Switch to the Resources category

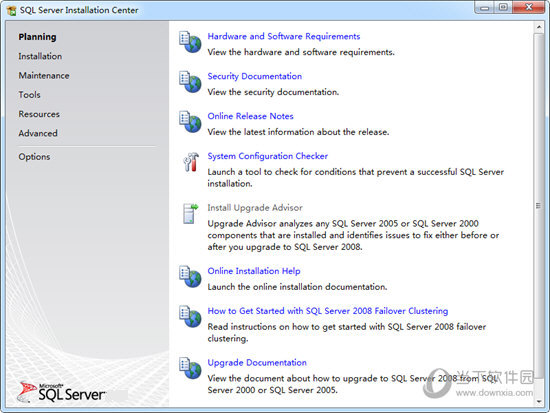tap(39, 114)
